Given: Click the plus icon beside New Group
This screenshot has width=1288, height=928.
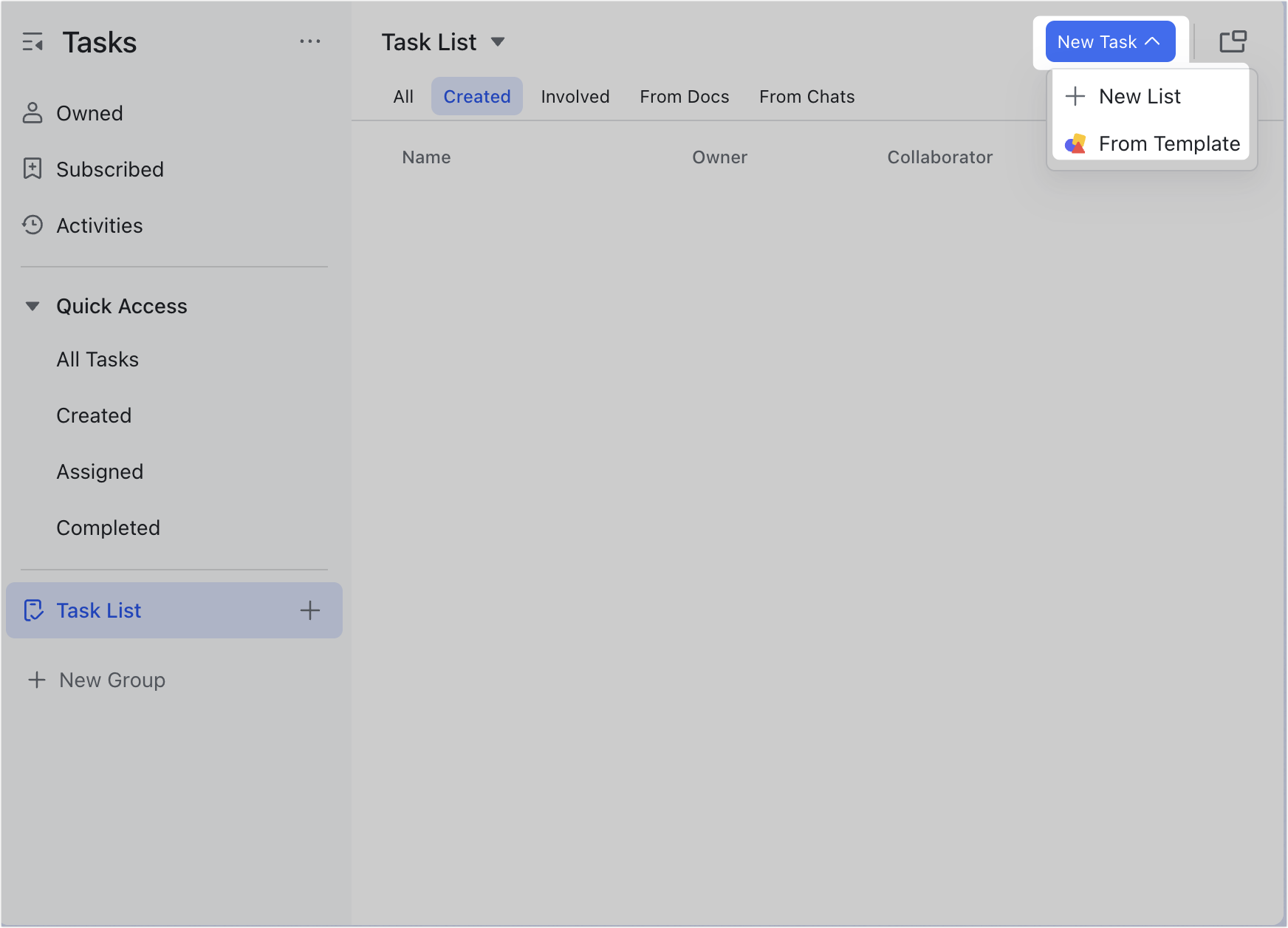Looking at the screenshot, I should 37,680.
